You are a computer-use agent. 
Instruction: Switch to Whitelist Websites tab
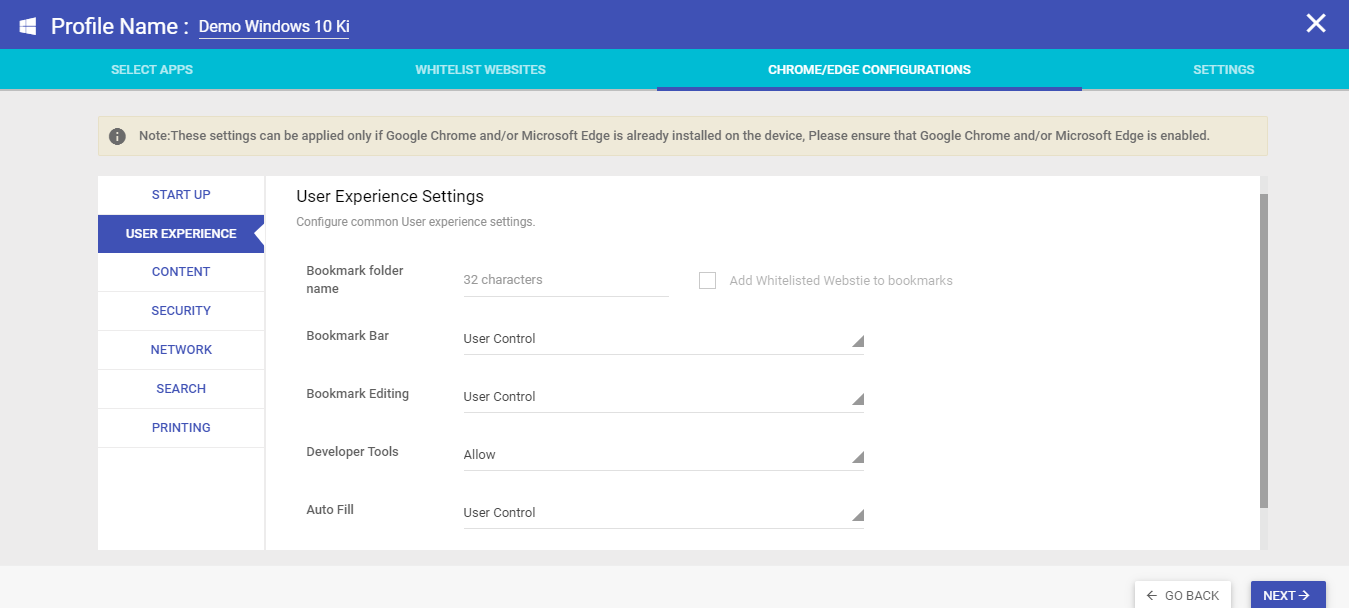click(x=481, y=70)
